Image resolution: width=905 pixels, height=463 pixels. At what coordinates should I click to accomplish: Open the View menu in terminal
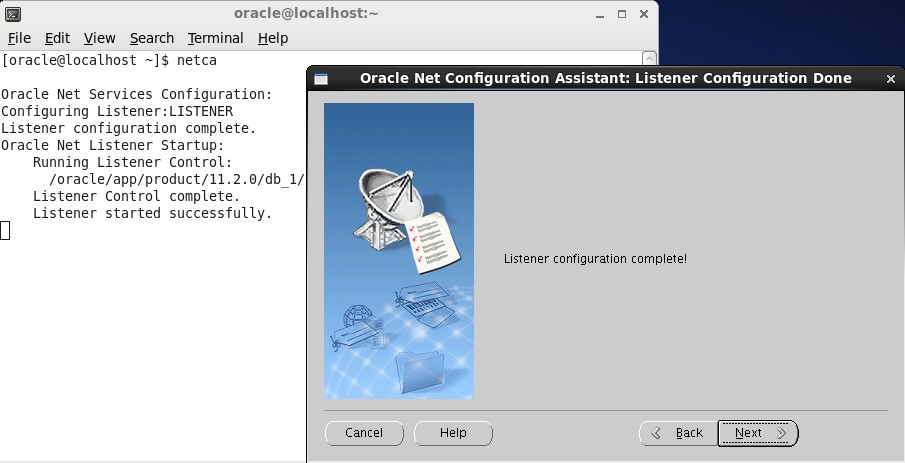[x=99, y=38]
